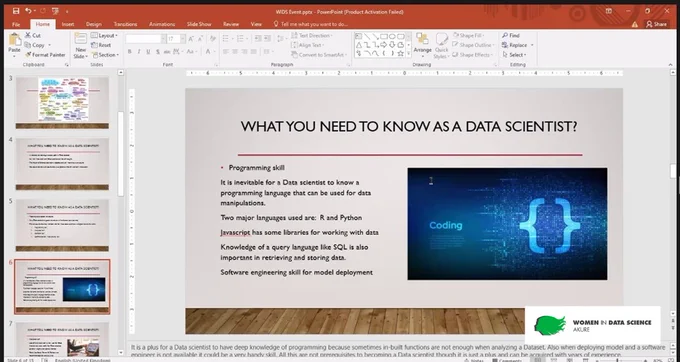Open the Section dropdown
The width and height of the screenshot is (680, 362).
(105, 55)
